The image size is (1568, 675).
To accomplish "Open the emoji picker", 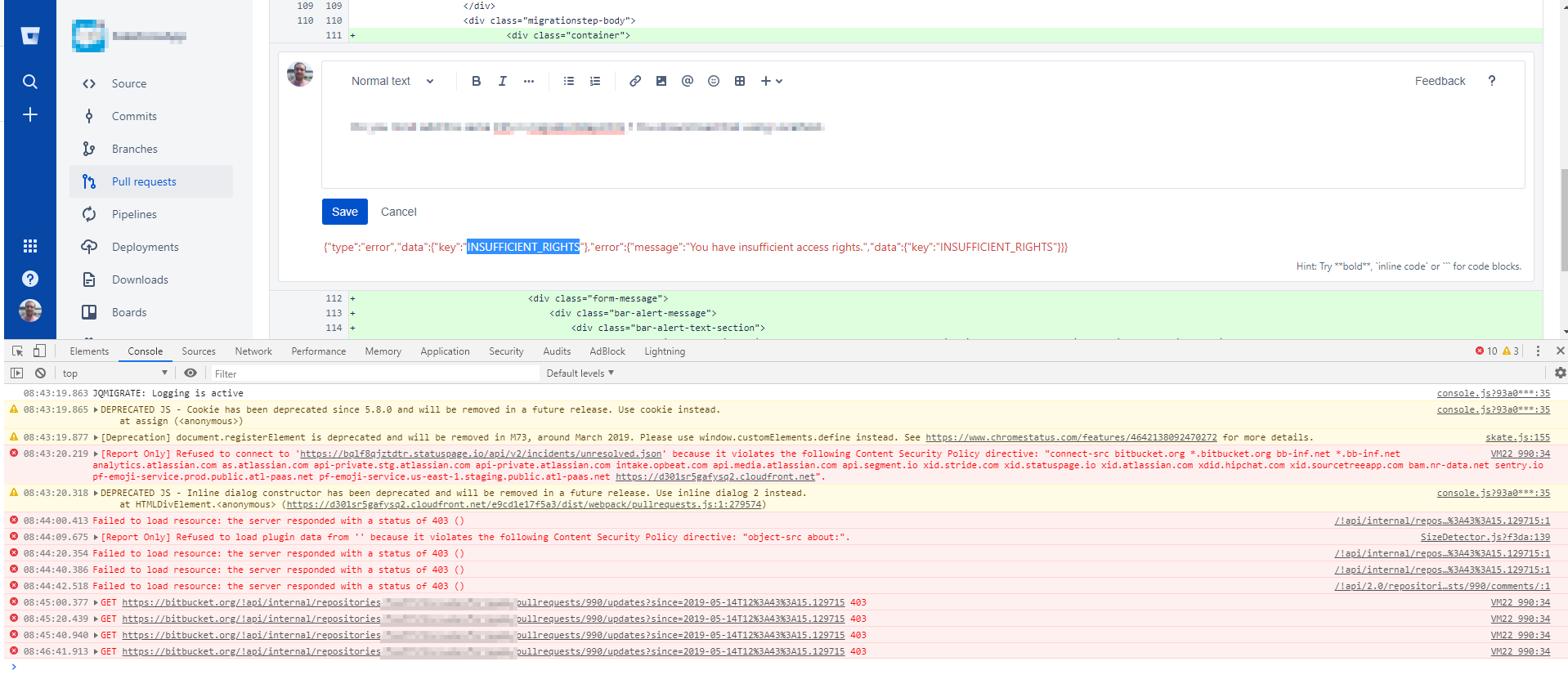I will coord(714,81).
